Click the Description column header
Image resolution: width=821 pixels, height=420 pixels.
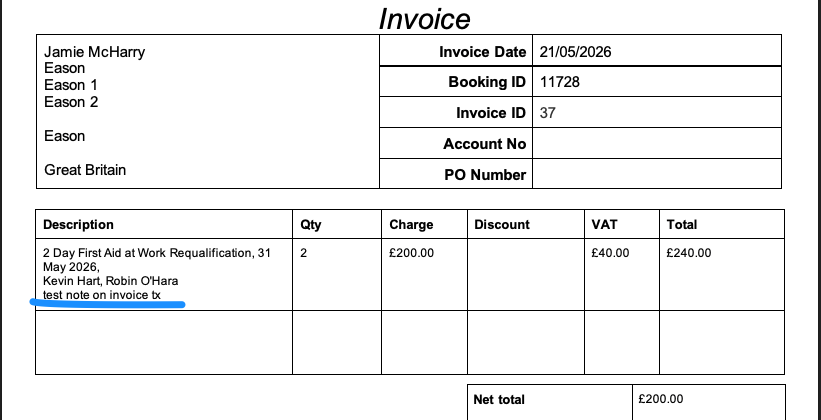[x=78, y=225]
